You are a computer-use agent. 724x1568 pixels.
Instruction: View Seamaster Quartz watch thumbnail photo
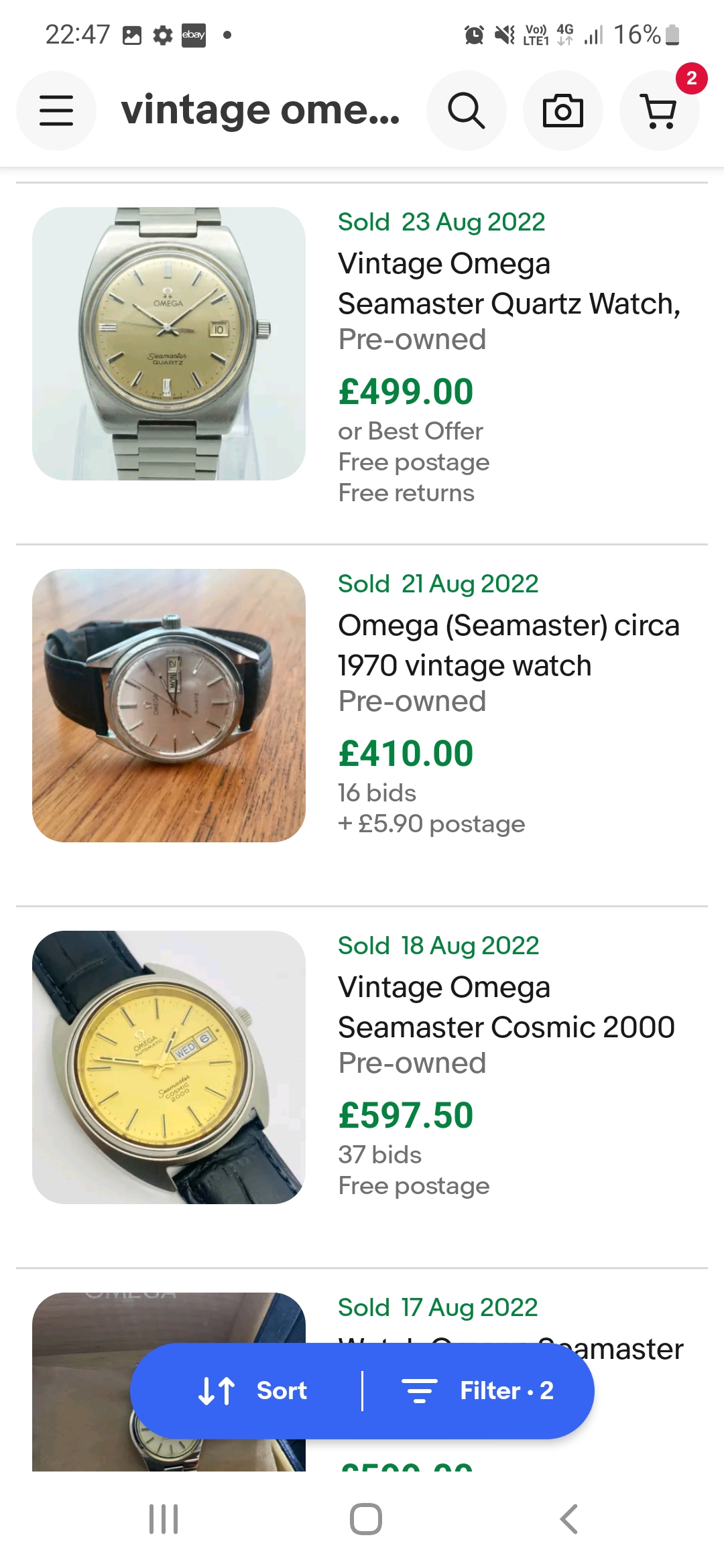tap(169, 344)
